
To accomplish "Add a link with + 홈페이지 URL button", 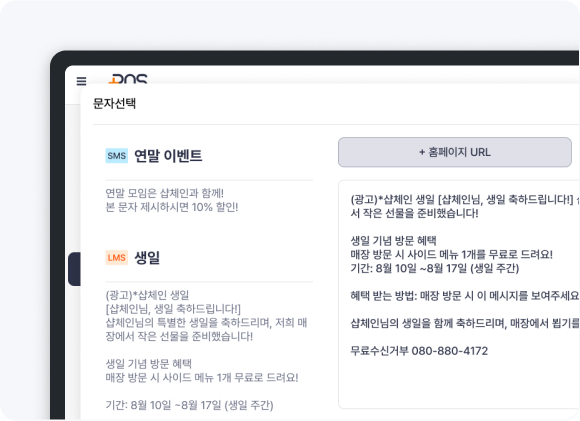I will (455, 152).
